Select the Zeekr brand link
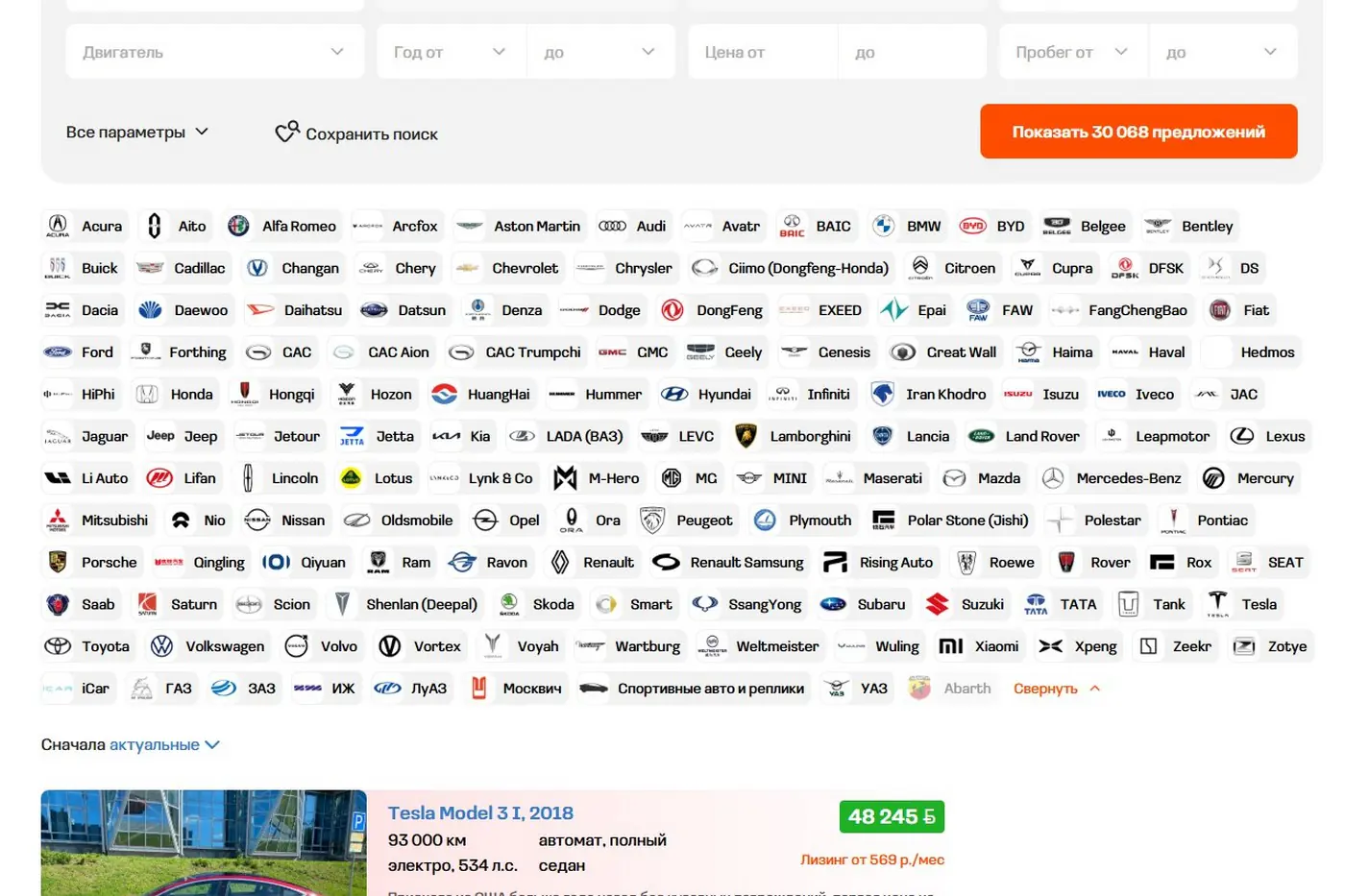Screen dimensions: 1345x896 tap(1176, 646)
